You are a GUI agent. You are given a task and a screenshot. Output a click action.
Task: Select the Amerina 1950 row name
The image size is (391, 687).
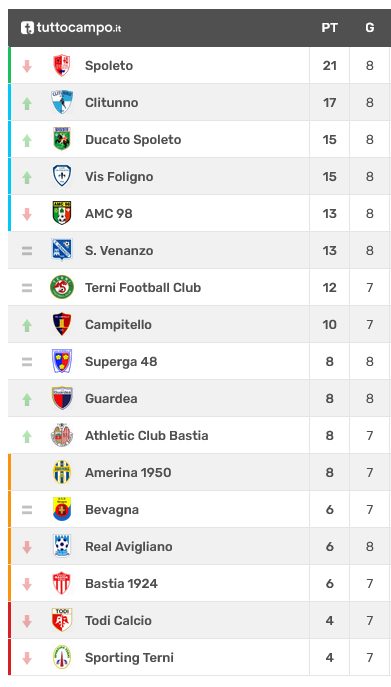click(x=128, y=472)
